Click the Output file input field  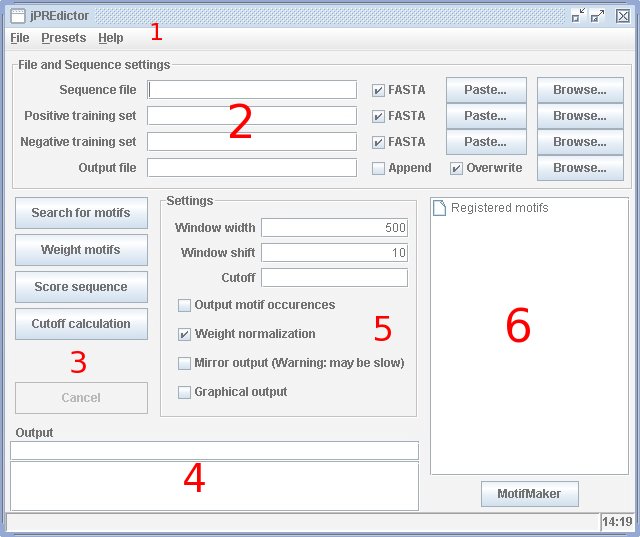252,168
